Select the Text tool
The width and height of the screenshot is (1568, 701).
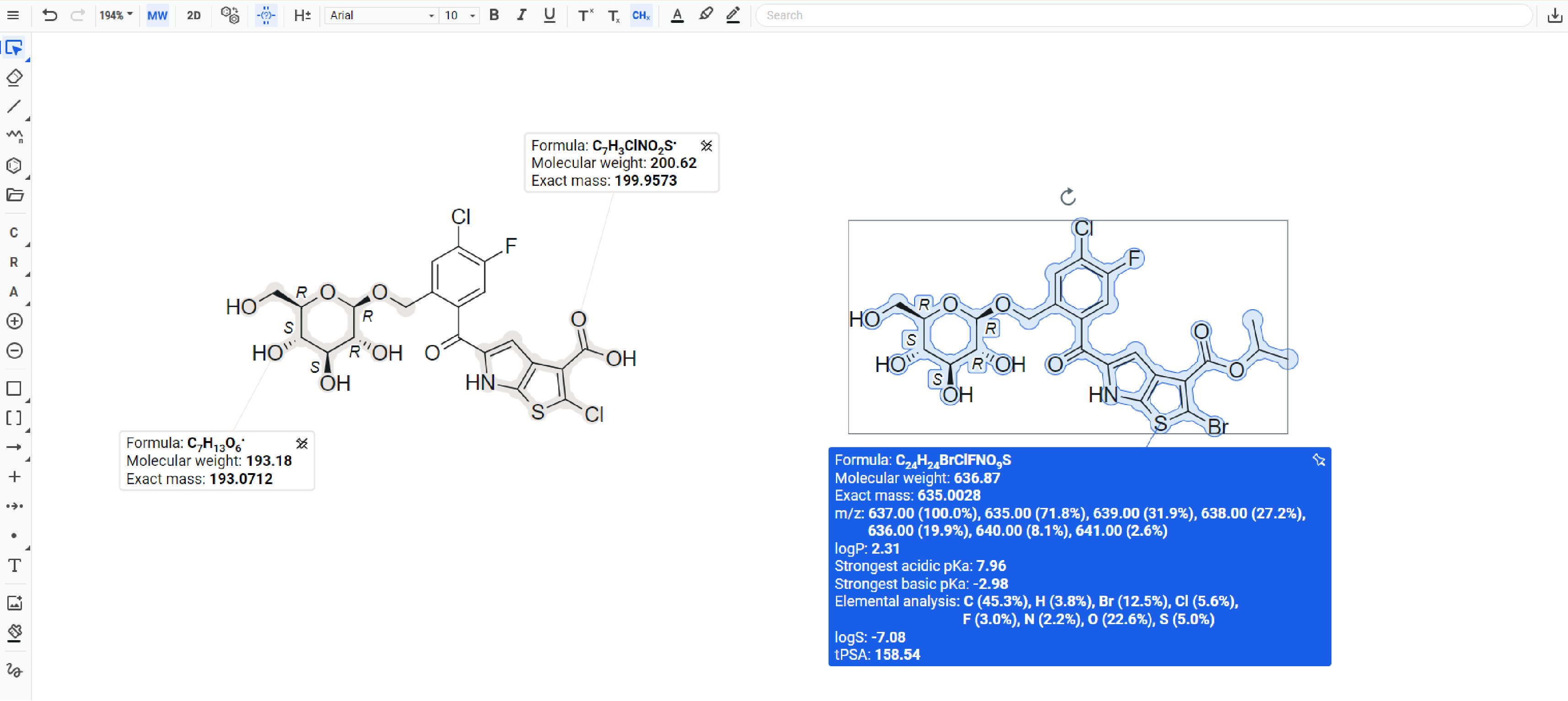14,565
